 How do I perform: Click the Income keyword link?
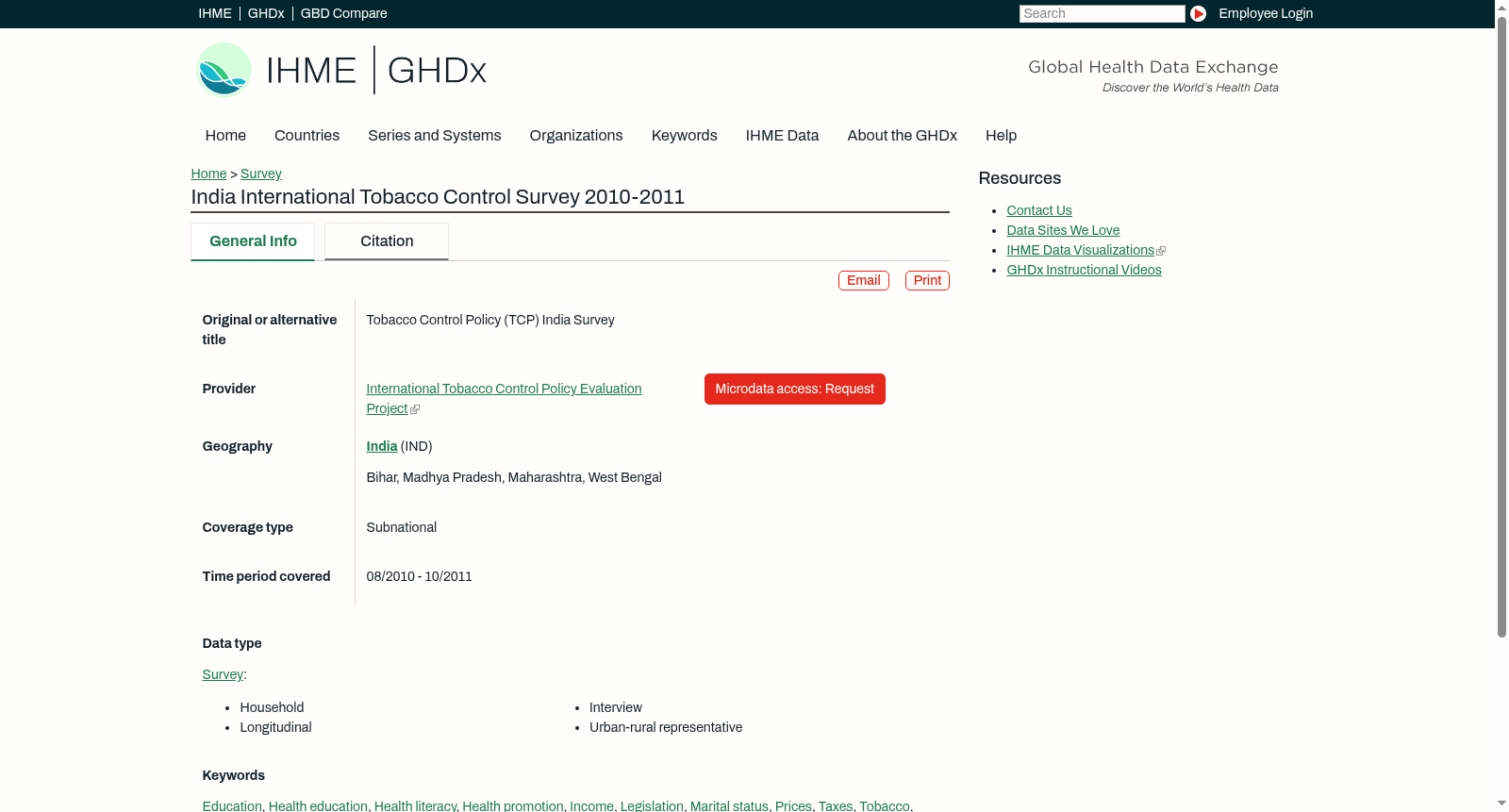pos(591,805)
